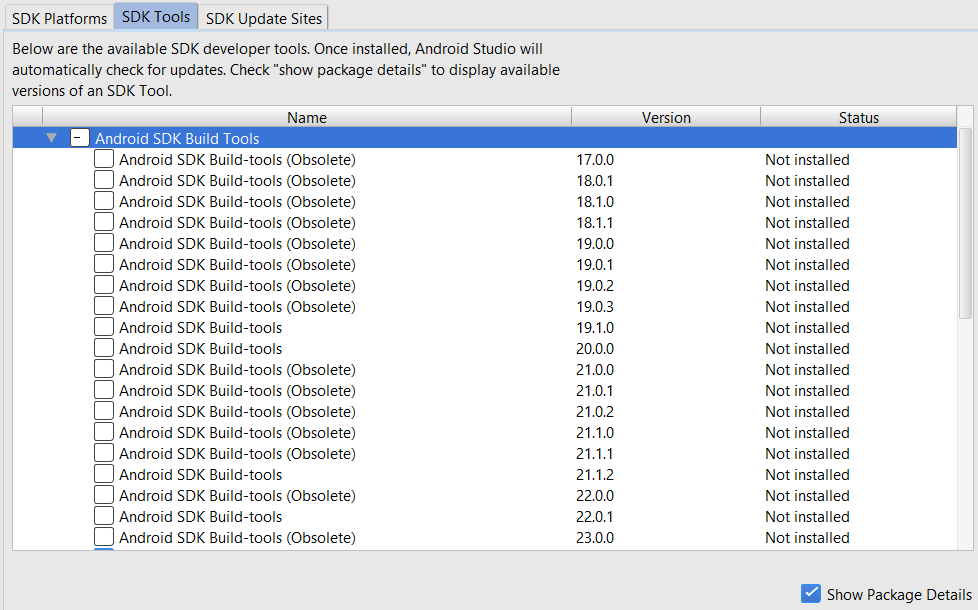The width and height of the screenshot is (978, 610).
Task: Toggle the Android SDK Build Tools parent checkbox
Action: (79, 138)
